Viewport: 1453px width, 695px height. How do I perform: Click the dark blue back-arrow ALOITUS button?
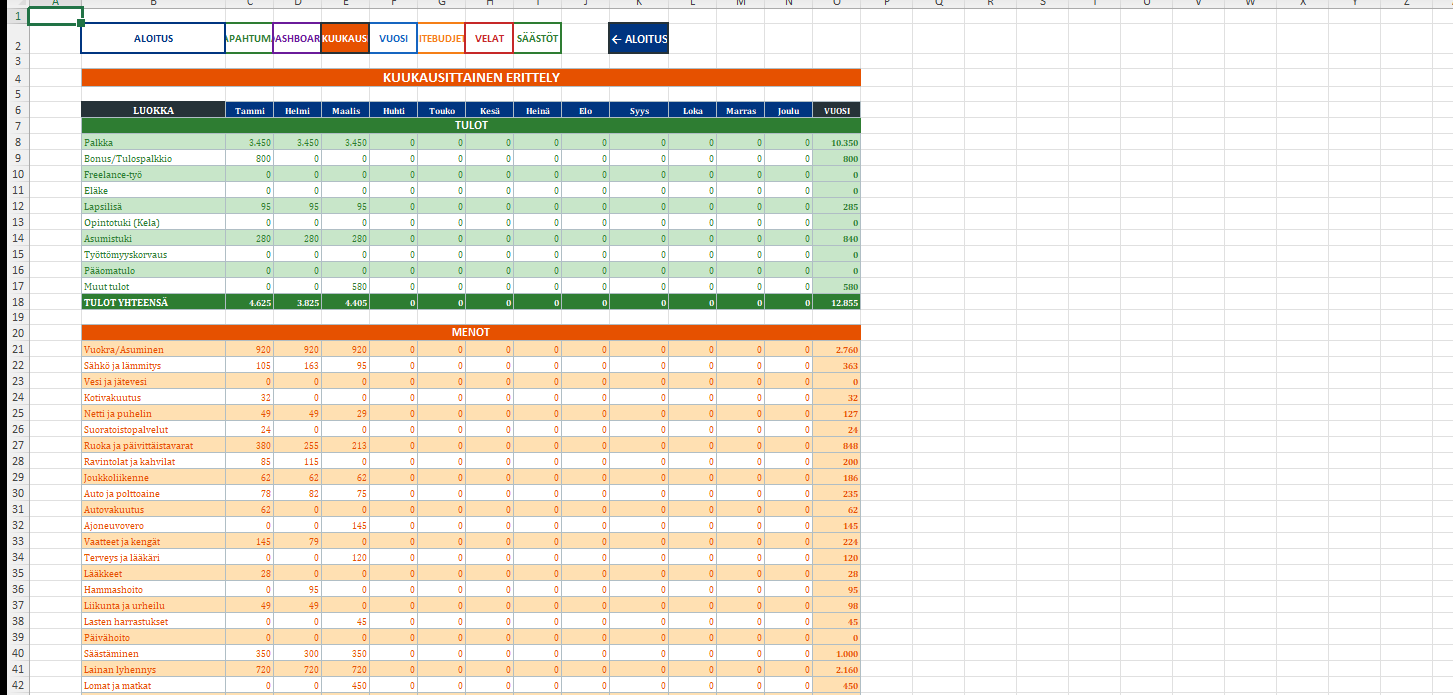pos(639,38)
